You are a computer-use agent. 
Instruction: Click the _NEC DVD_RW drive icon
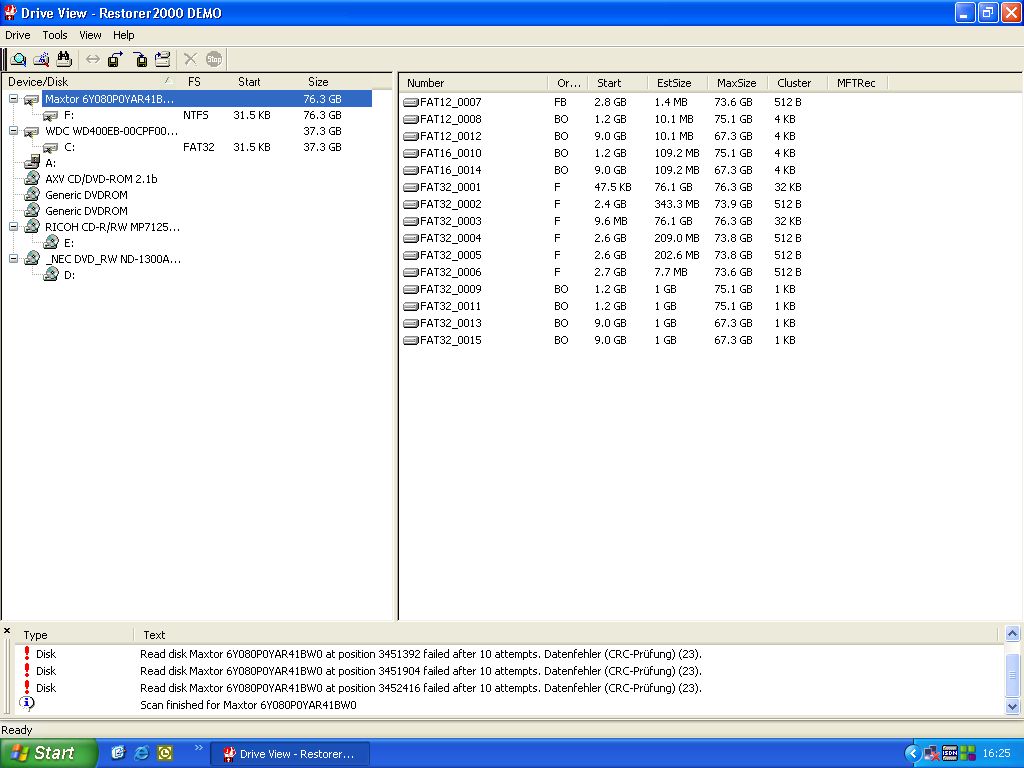tap(32, 259)
